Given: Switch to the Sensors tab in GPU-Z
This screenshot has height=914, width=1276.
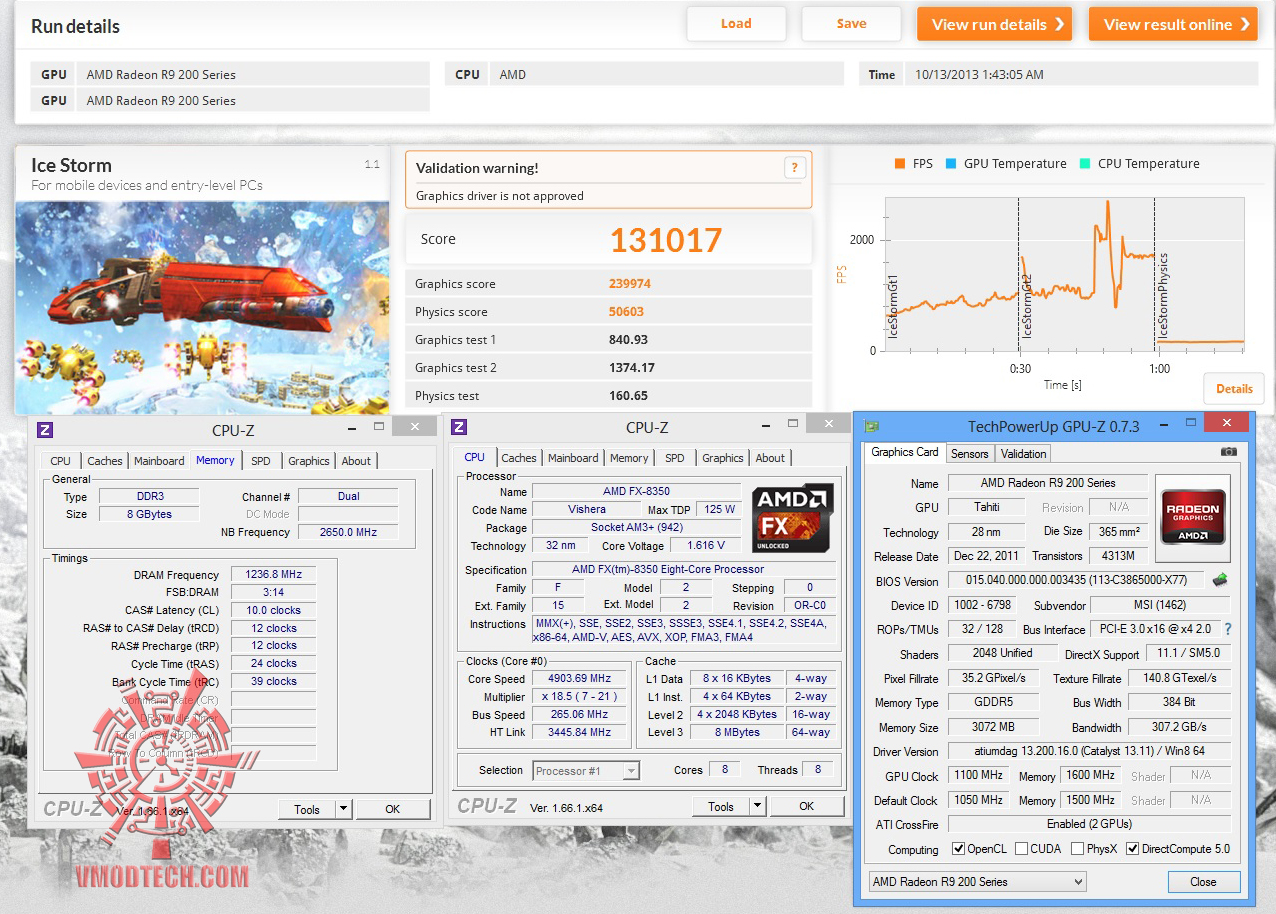Looking at the screenshot, I should coord(969,453).
